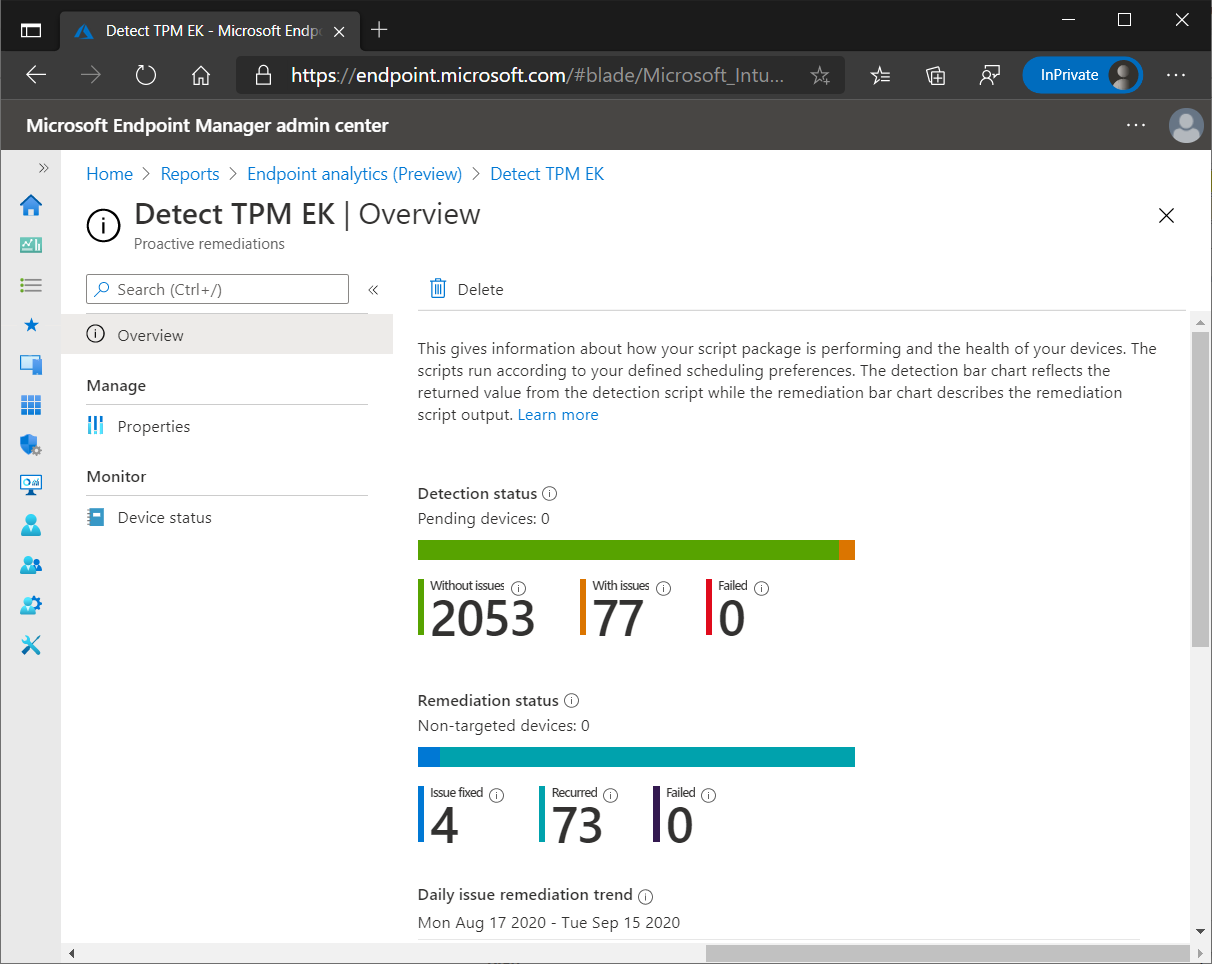Go to Home breadcrumb link

pos(109,174)
